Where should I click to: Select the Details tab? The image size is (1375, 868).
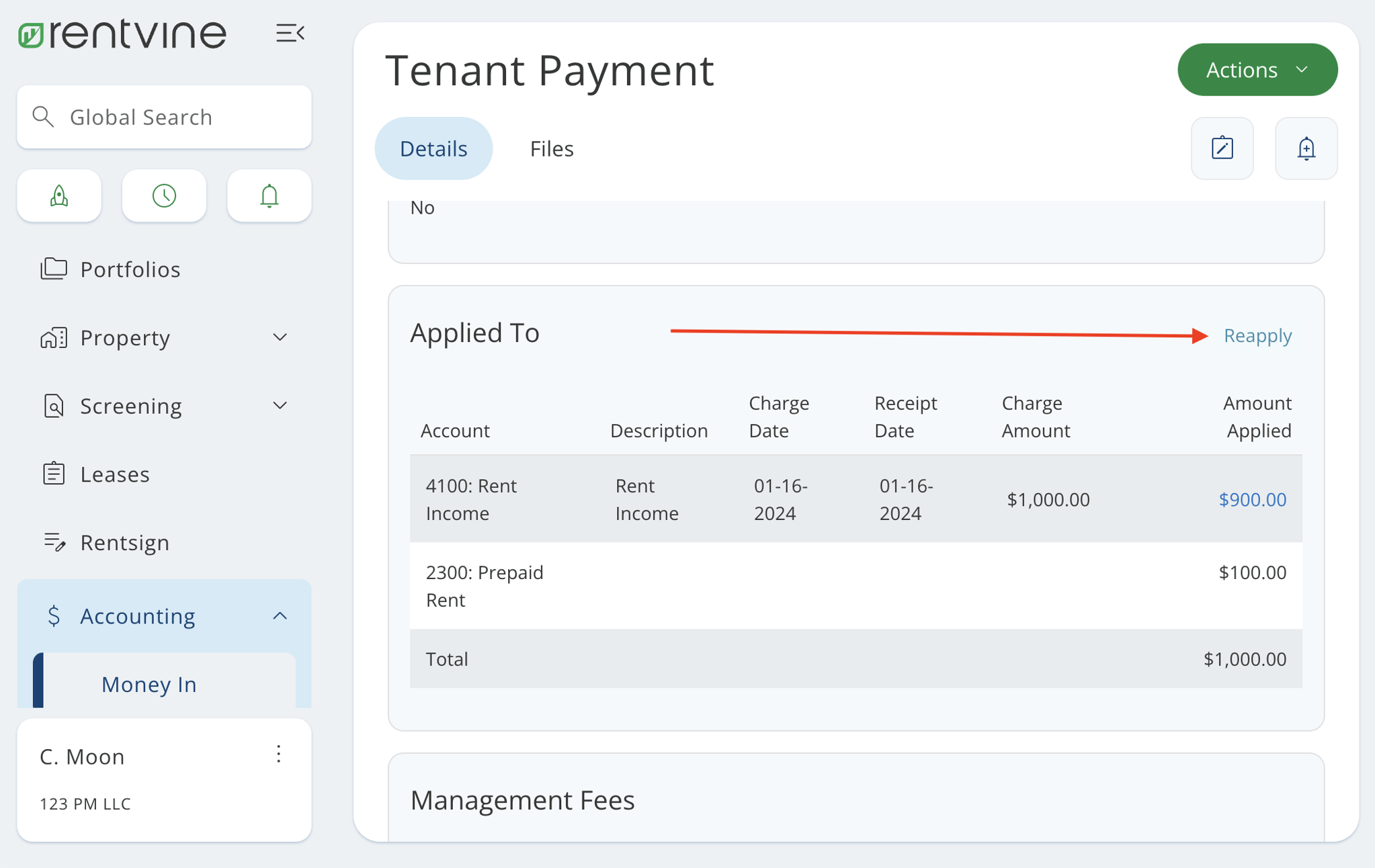click(x=433, y=148)
